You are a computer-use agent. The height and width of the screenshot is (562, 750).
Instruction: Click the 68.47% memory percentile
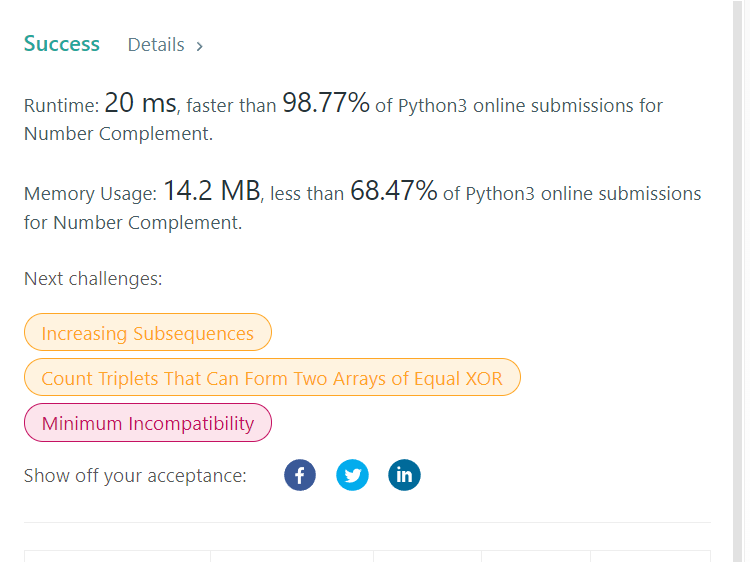tap(393, 191)
